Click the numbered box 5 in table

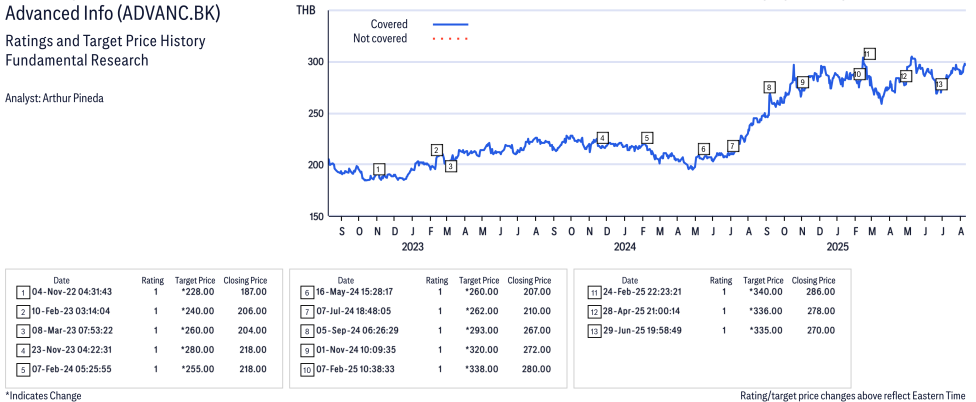(x=22, y=370)
